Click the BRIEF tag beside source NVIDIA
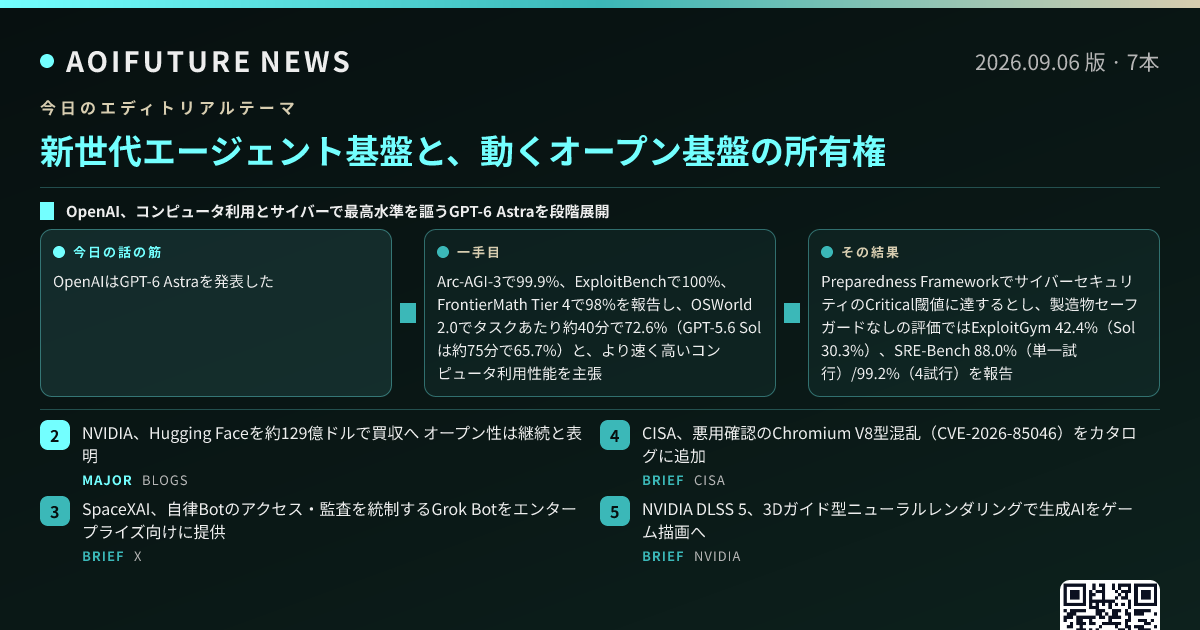Viewport: 1200px width, 630px height. pyautogui.click(x=663, y=556)
